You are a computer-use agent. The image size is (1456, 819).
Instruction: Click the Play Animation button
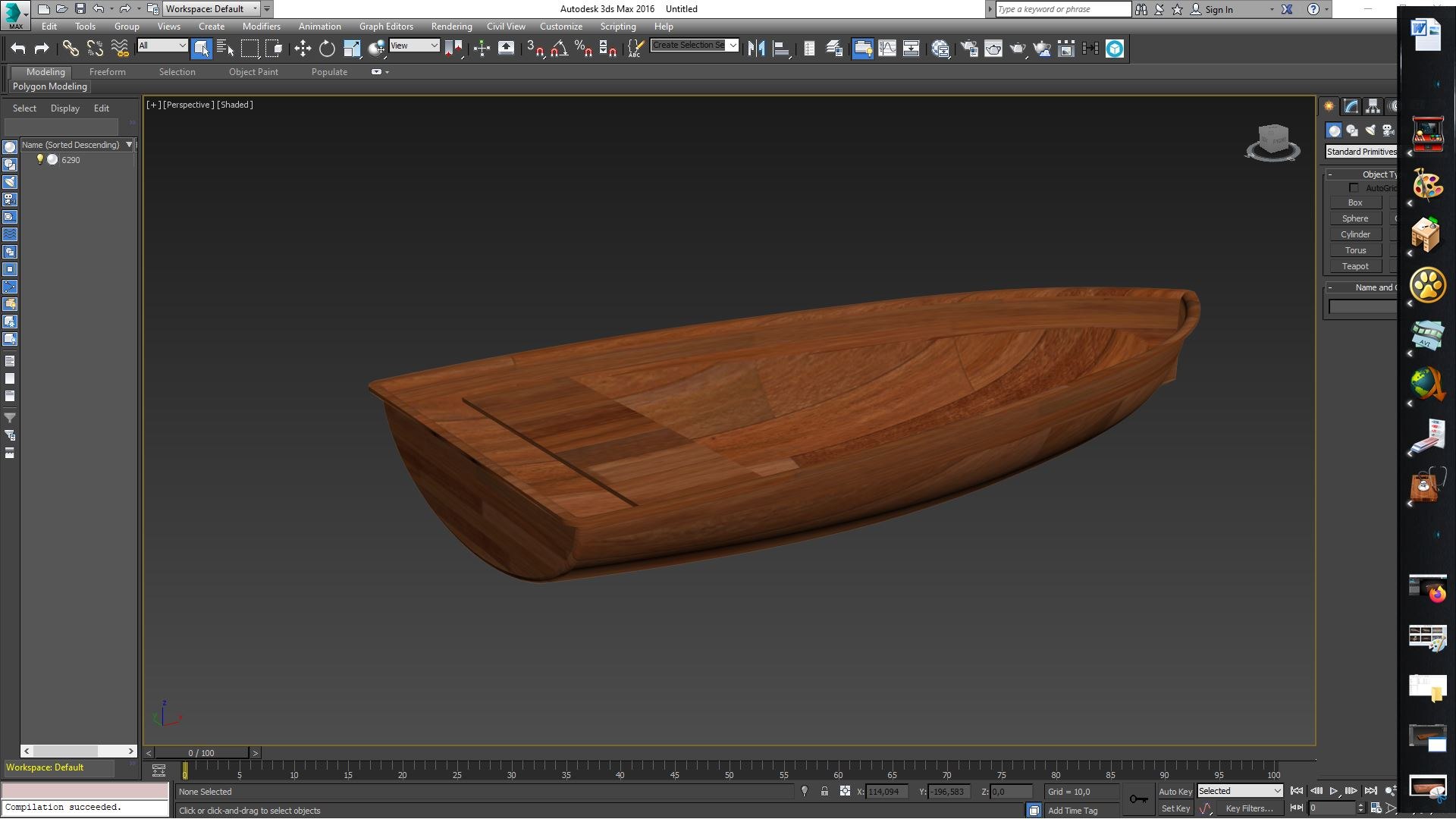(x=1334, y=791)
